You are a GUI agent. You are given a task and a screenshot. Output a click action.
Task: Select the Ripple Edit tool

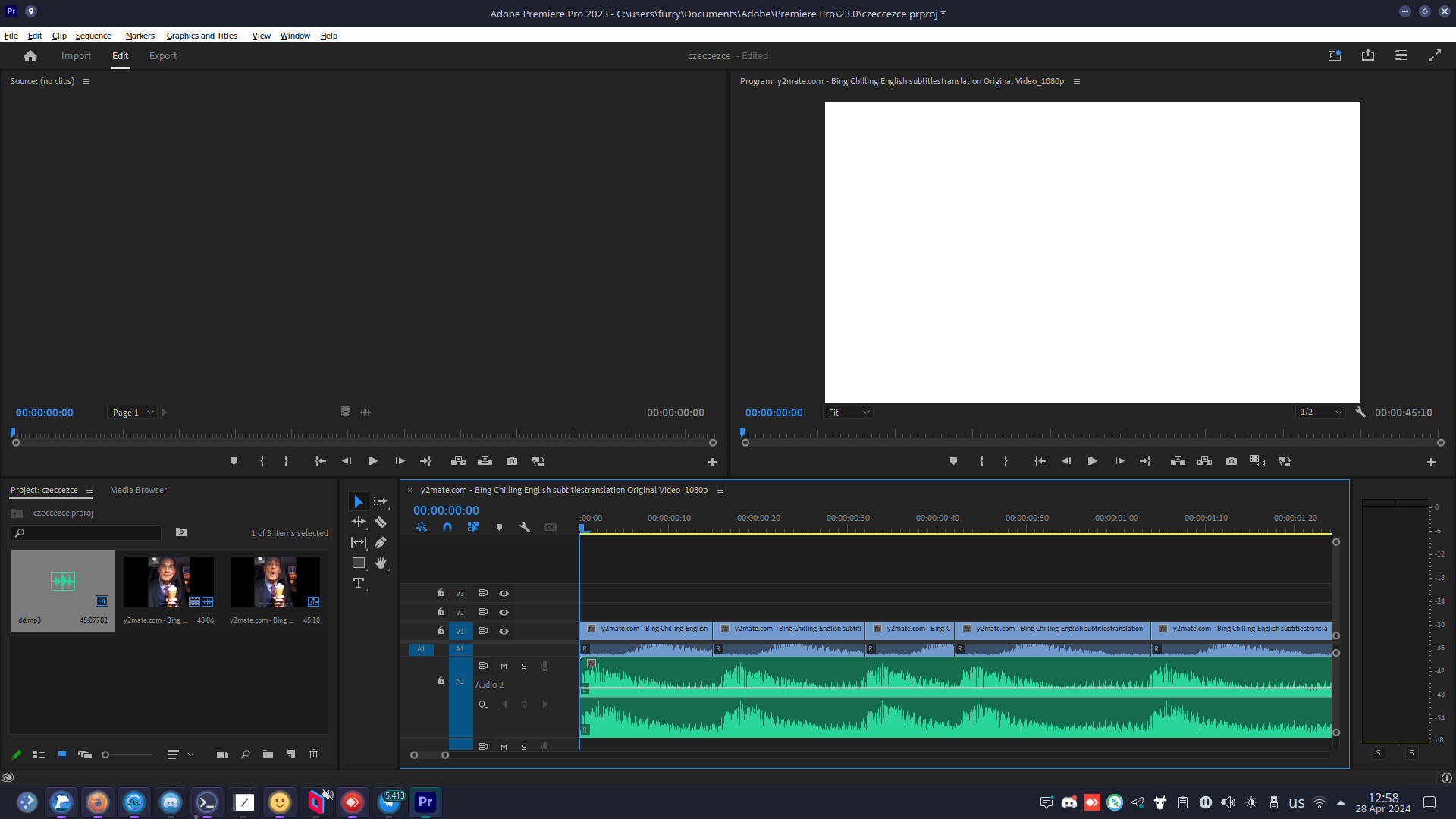click(x=359, y=522)
